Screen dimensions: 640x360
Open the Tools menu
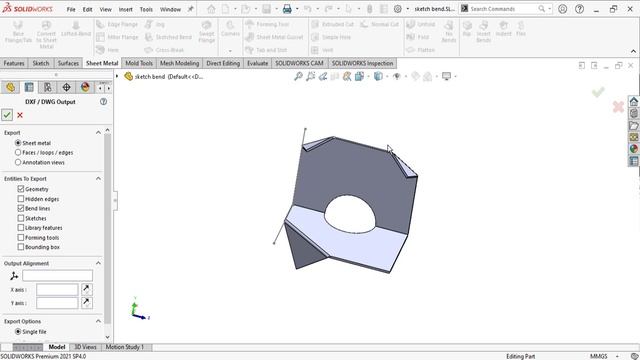(x=146, y=9)
